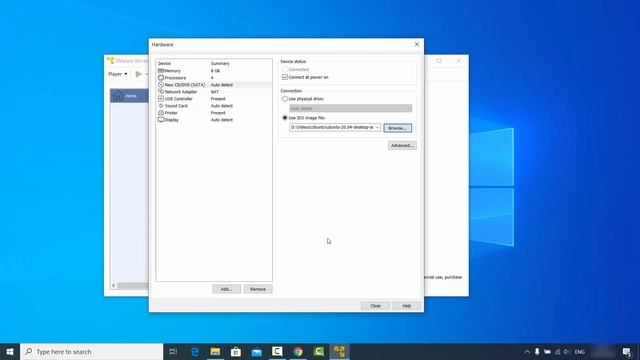Click the Summary column header

point(220,63)
